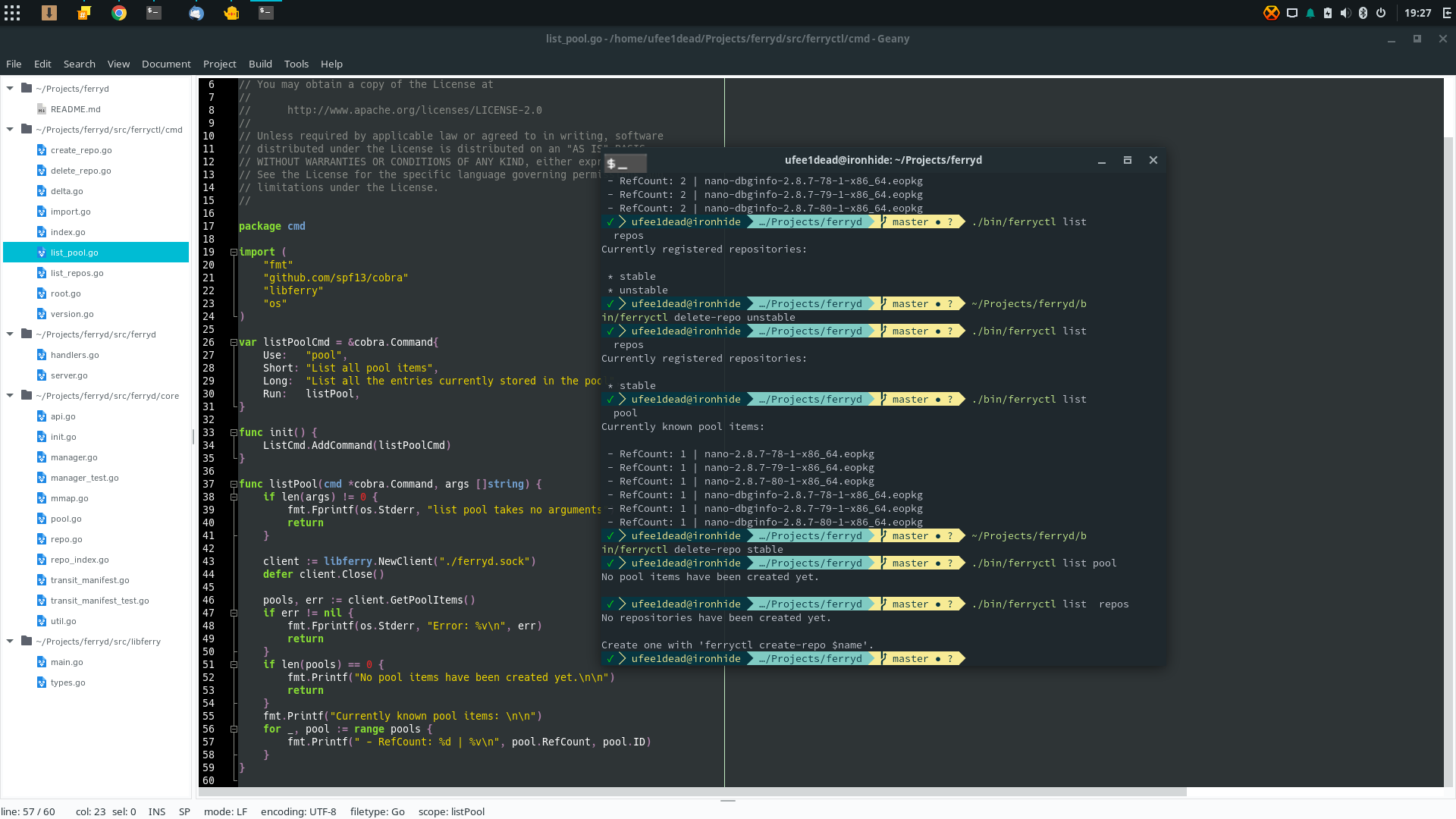
Task: Open notifications bell in tray
Action: pos(1310,13)
